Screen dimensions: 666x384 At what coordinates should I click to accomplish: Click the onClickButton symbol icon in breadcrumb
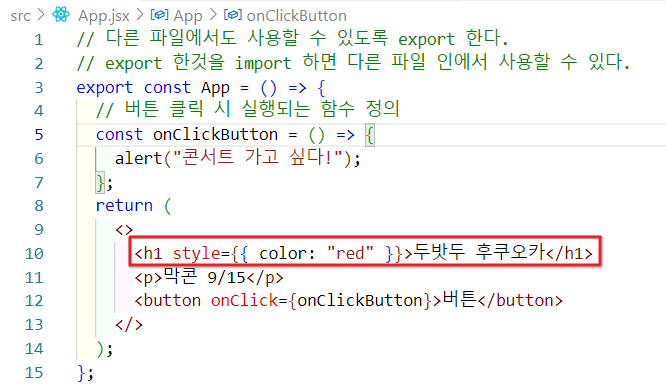click(233, 15)
